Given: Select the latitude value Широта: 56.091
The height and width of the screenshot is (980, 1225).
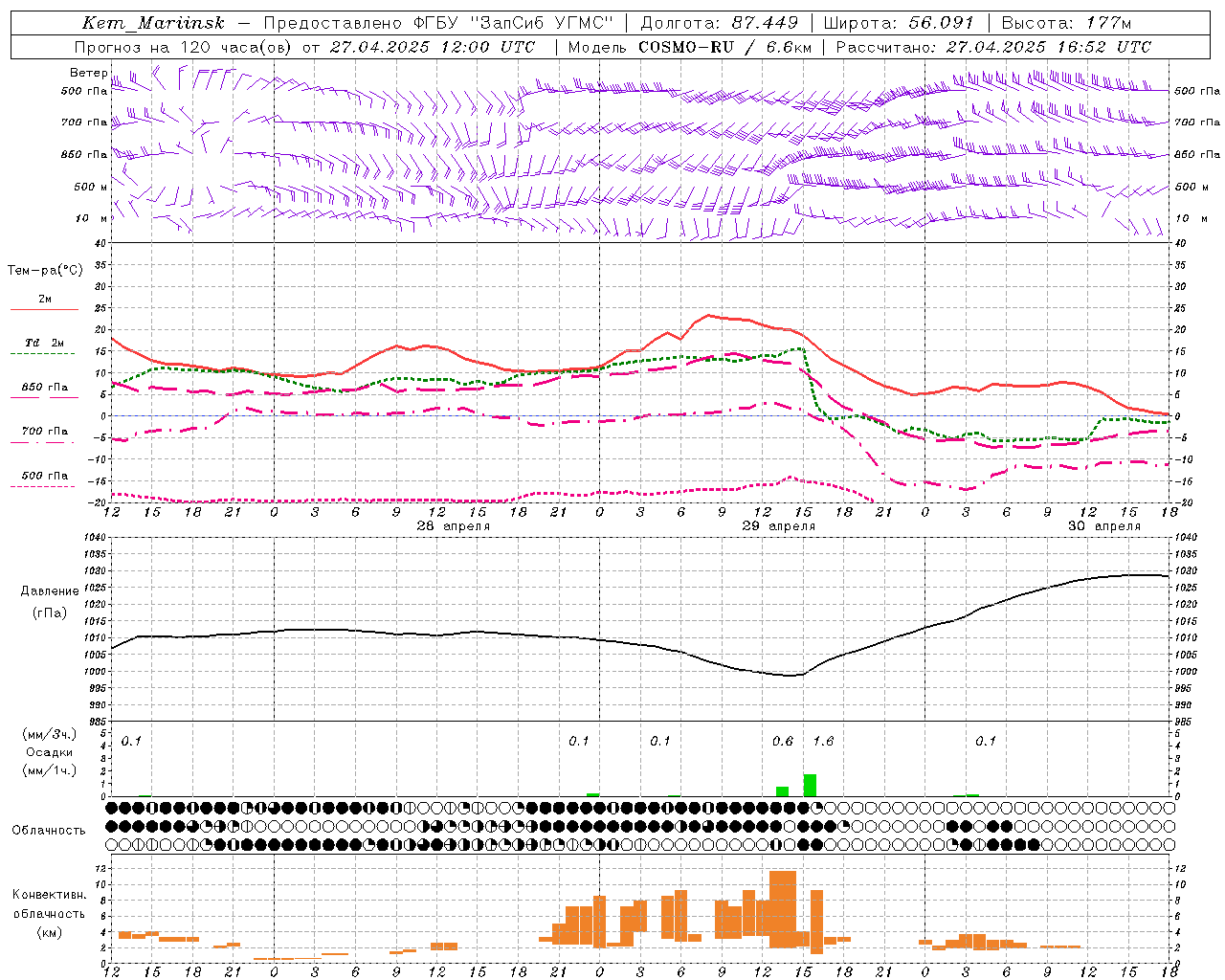Looking at the screenshot, I should (x=899, y=23).
